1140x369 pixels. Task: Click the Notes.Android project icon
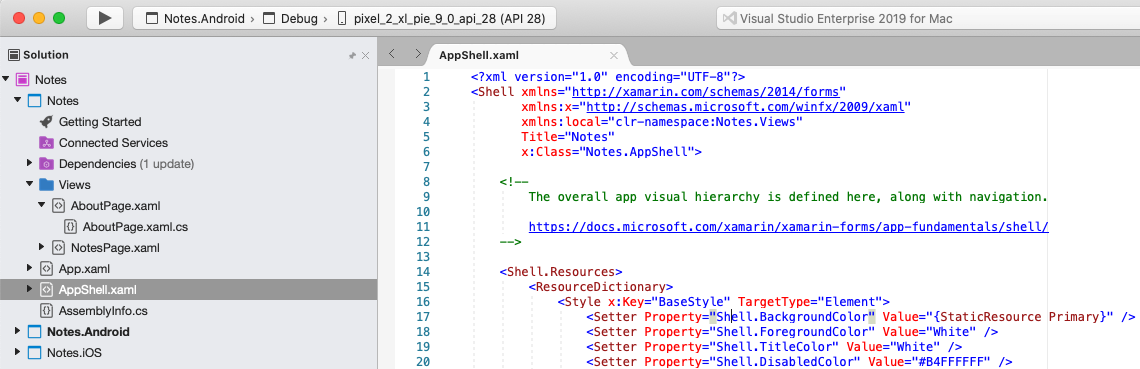click(x=34, y=332)
